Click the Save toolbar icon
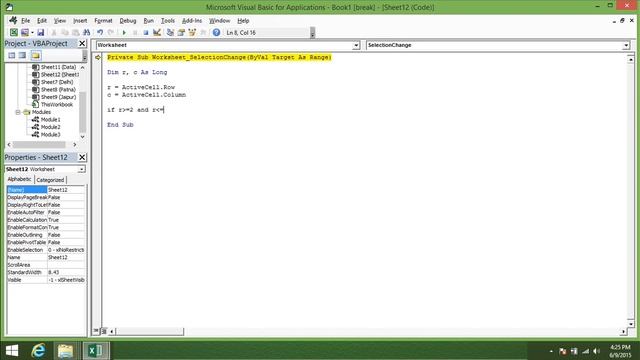640x360 pixels. pyautogui.click(x=40, y=32)
